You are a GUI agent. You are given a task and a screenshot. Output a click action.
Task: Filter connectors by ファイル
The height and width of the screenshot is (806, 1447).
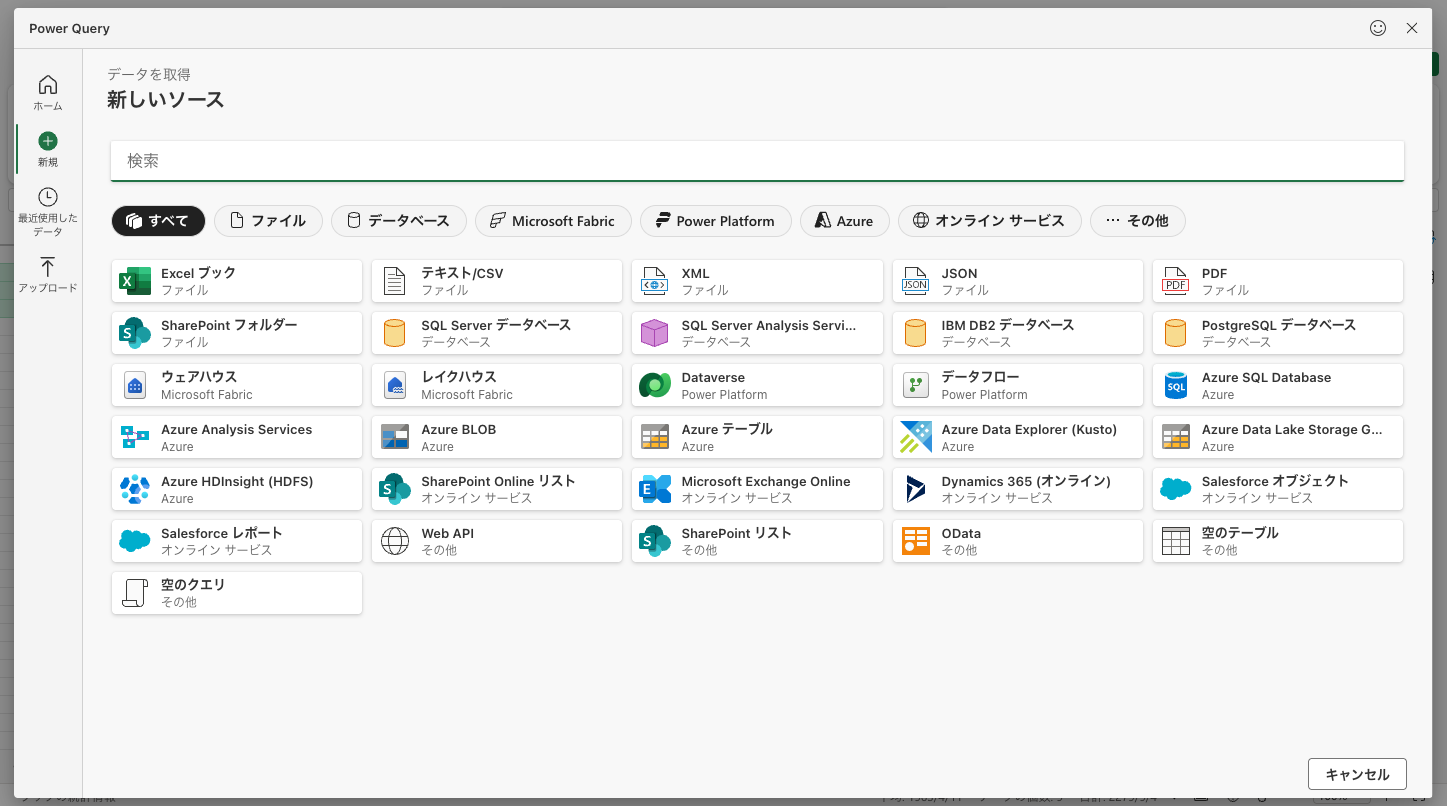(x=268, y=221)
